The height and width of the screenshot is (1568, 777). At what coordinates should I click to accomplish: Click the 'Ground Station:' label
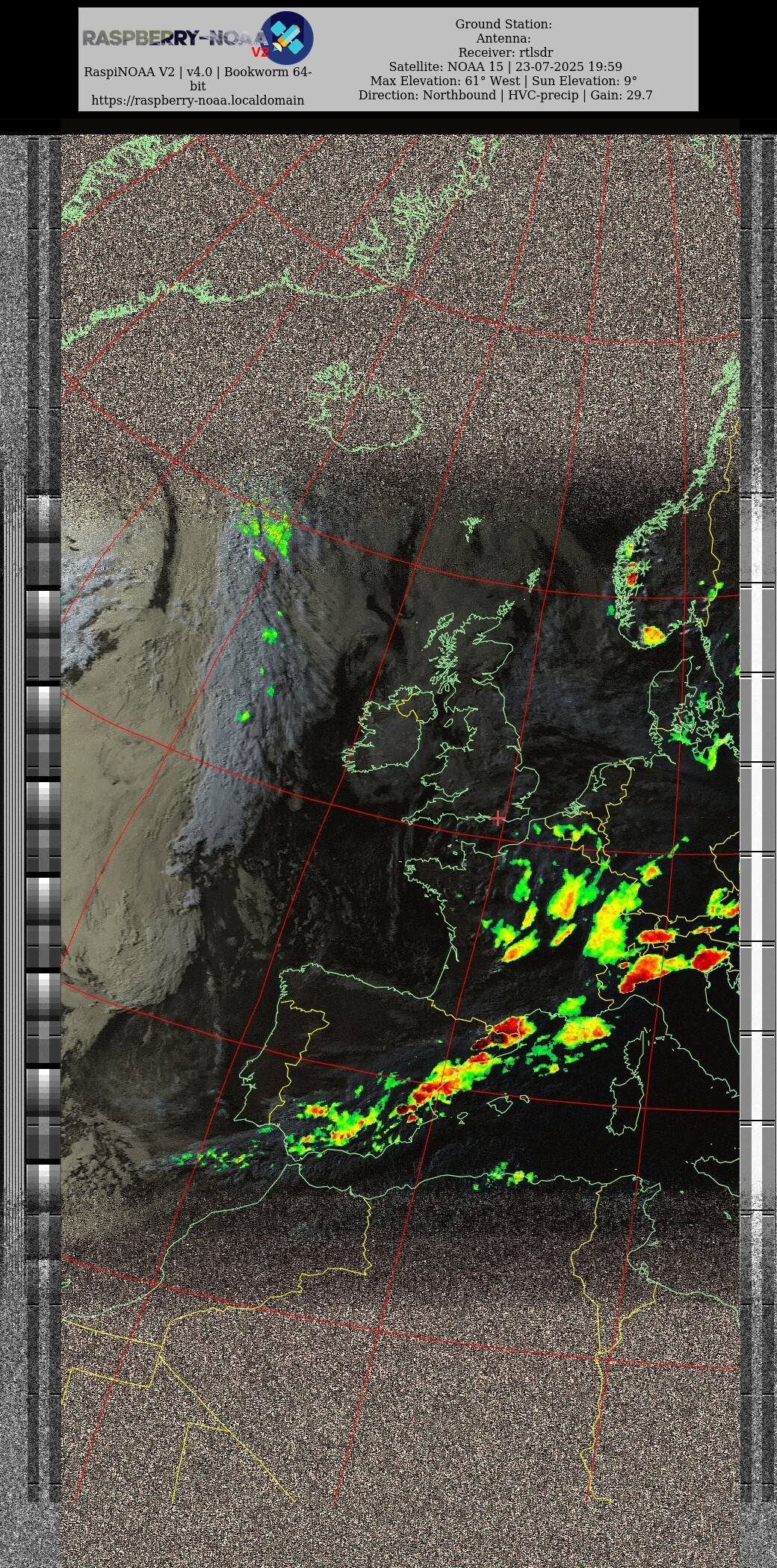(504, 24)
